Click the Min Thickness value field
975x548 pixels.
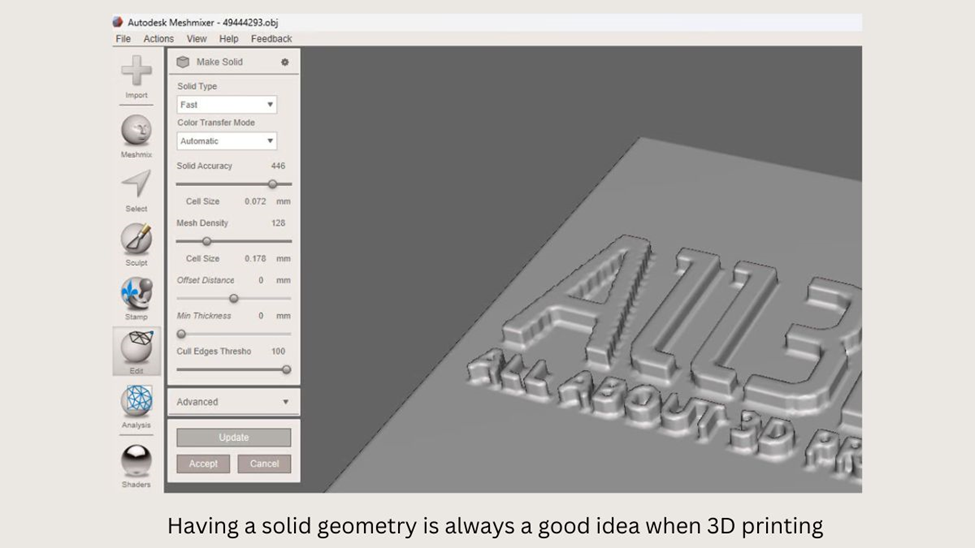coord(261,316)
